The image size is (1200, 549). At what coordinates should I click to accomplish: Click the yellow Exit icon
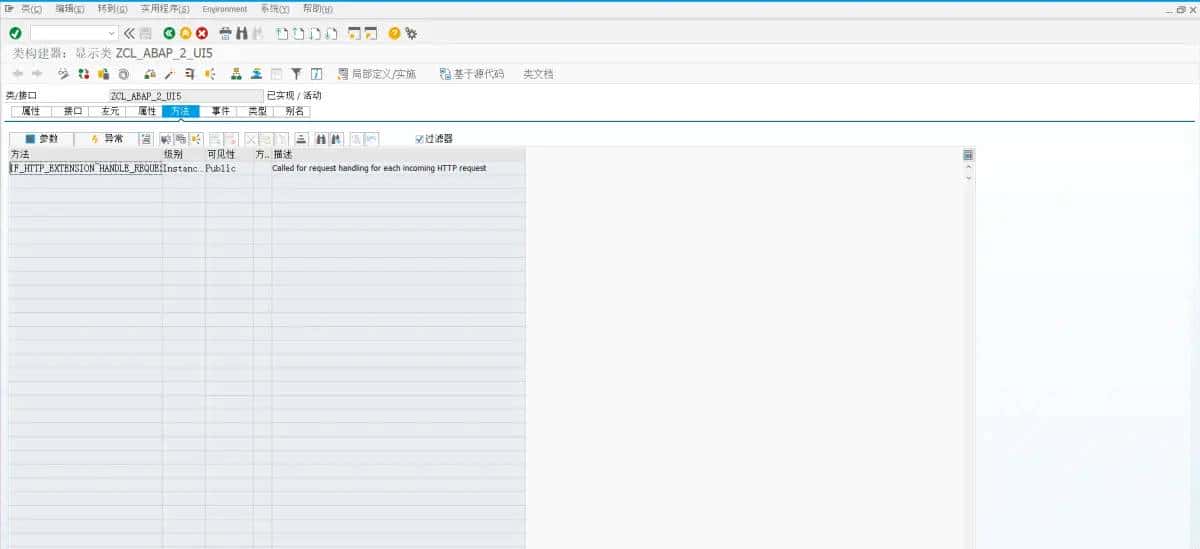coord(185,33)
